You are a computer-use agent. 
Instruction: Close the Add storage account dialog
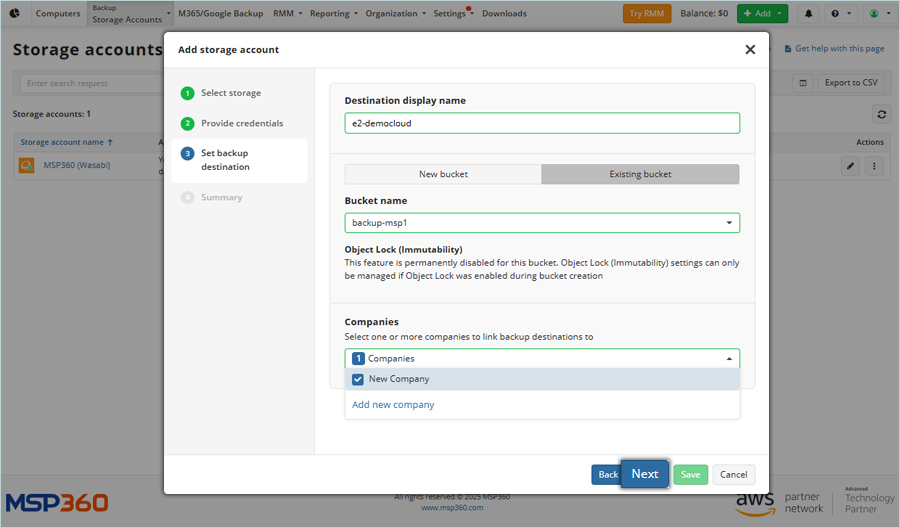[x=750, y=49]
